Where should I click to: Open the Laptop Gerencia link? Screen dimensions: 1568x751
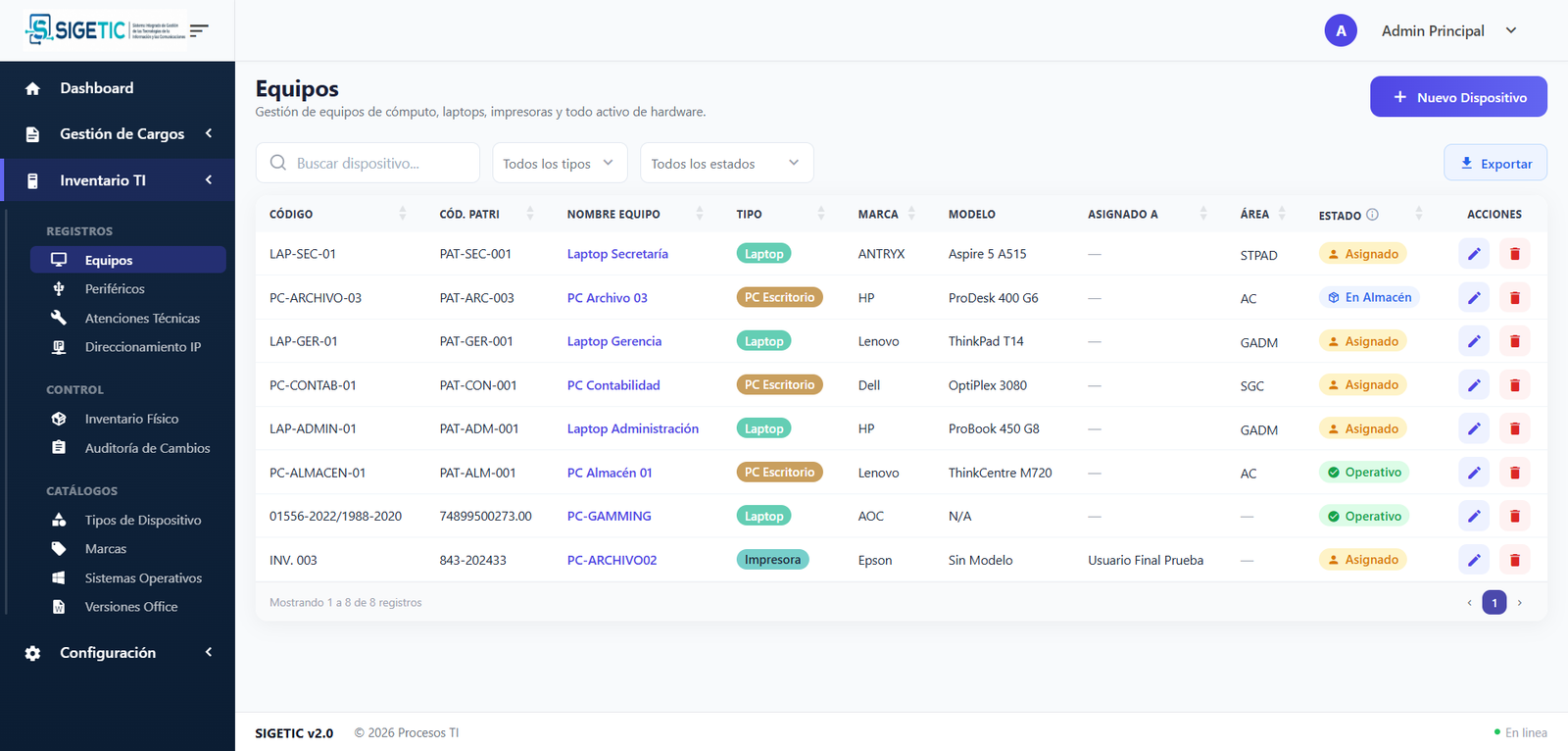click(x=614, y=341)
